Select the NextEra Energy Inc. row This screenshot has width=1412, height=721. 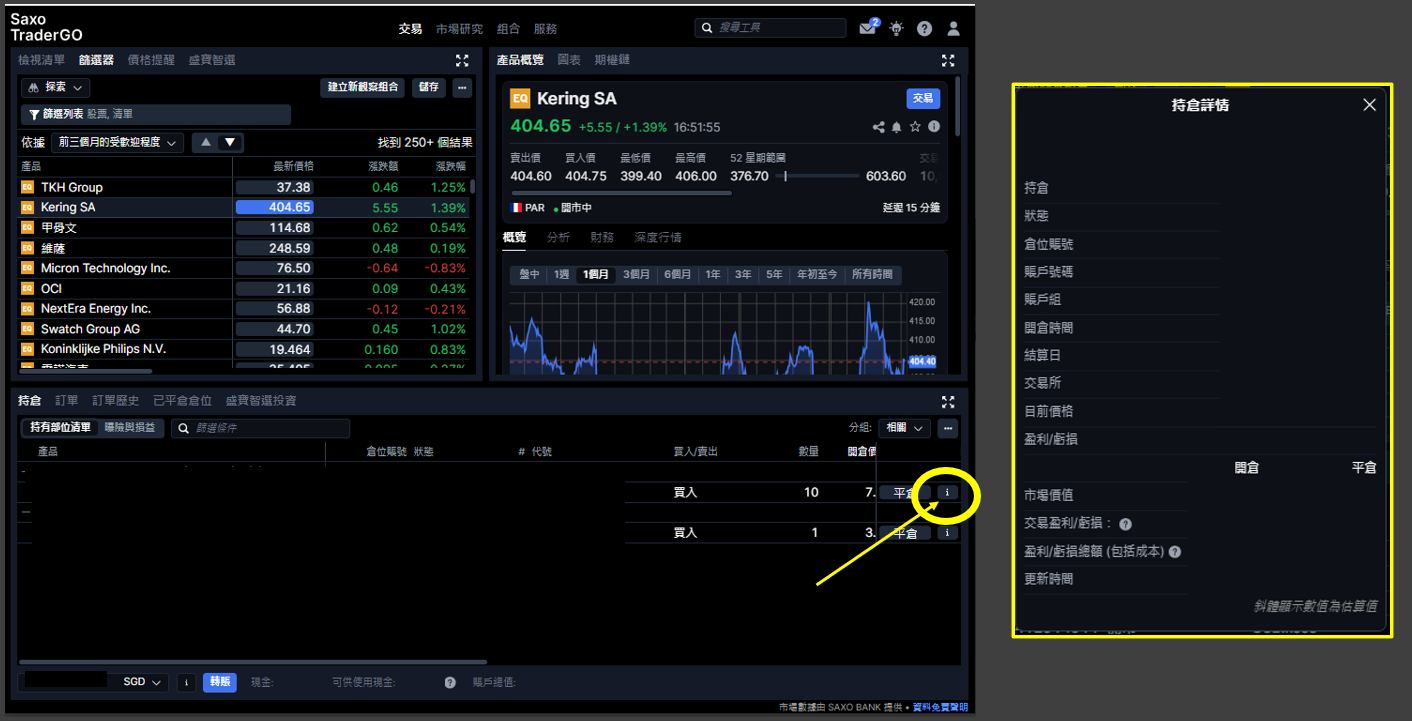245,308
